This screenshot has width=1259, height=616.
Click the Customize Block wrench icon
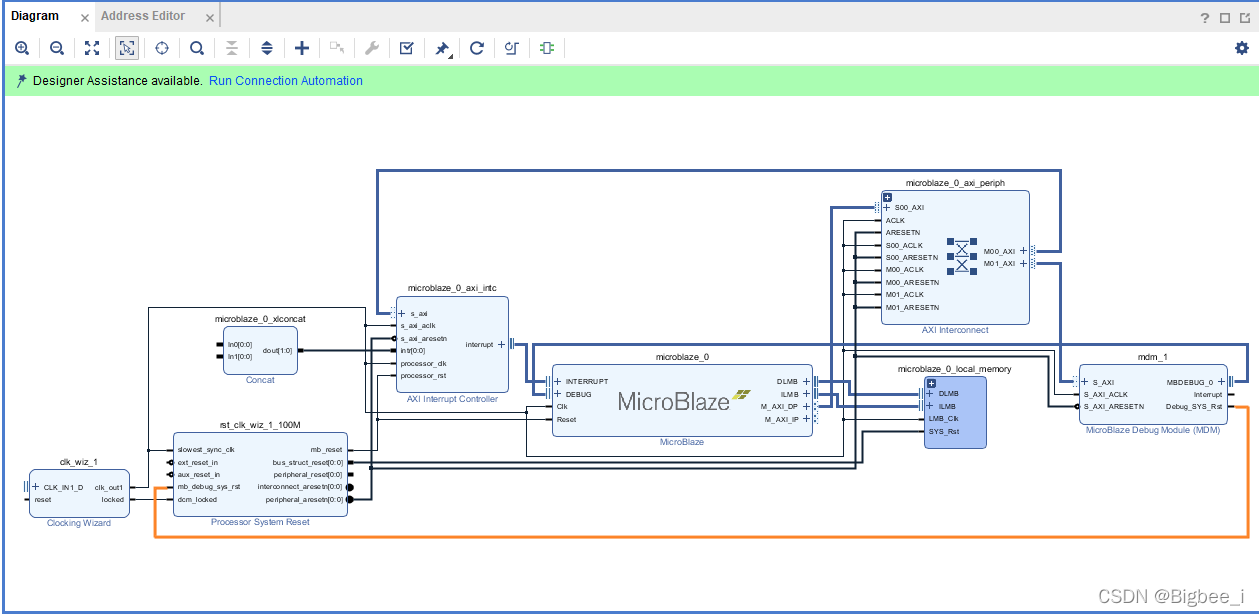pos(371,48)
